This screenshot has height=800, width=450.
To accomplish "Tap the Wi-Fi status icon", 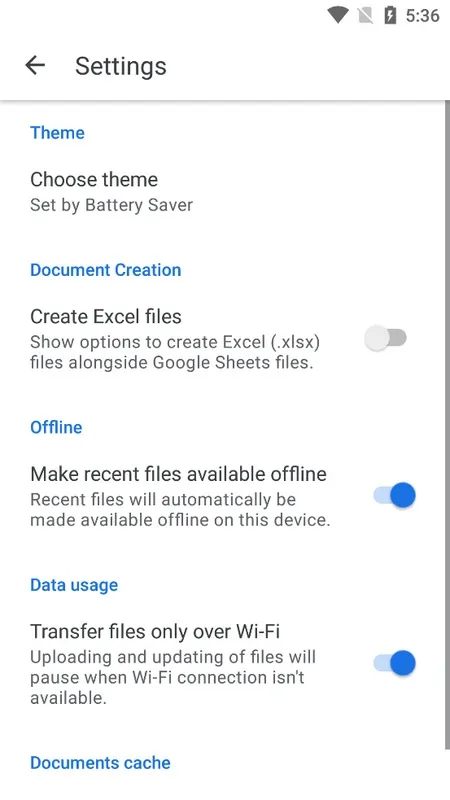I will (338, 15).
